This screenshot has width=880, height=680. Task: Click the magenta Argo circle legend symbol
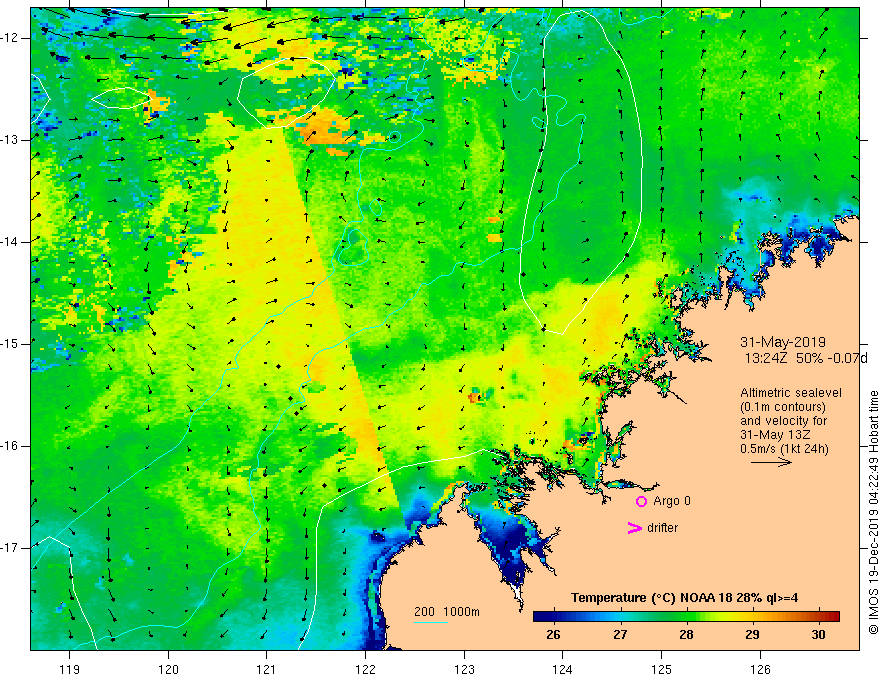641,501
